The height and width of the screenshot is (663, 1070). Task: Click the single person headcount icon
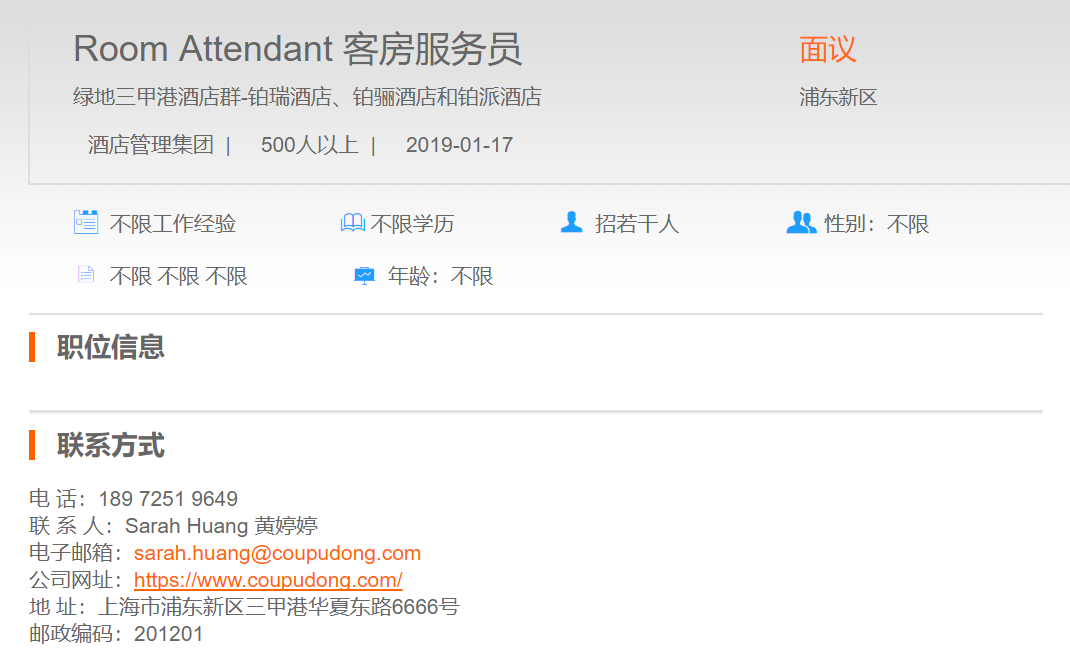pos(571,222)
